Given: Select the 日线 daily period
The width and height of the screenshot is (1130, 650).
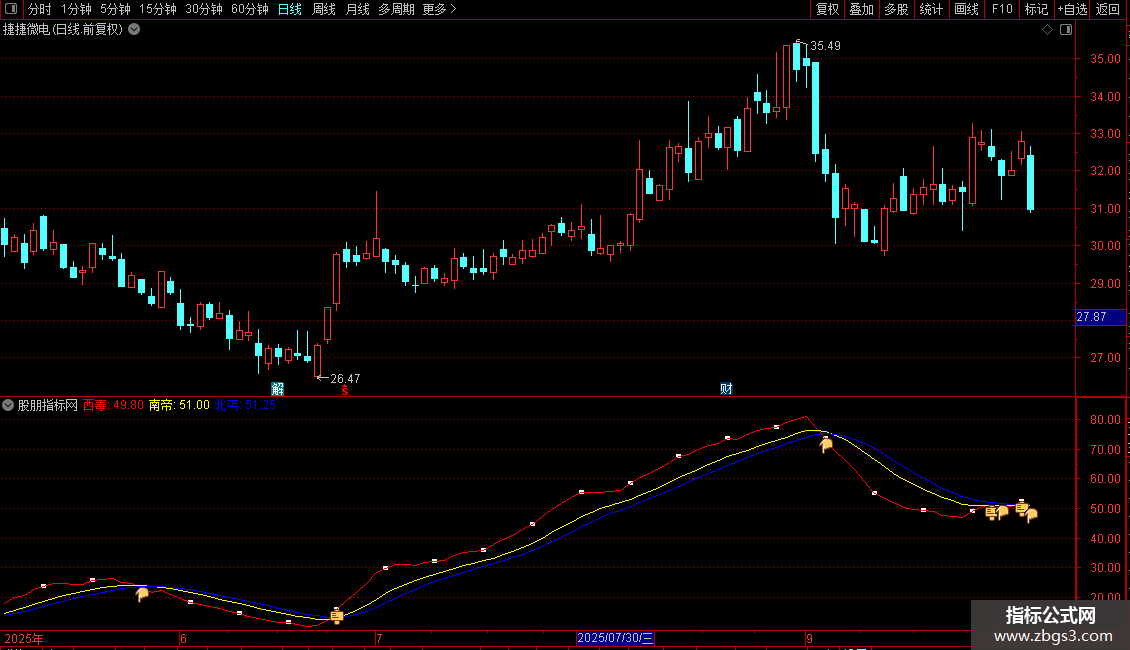Looking at the screenshot, I should tap(290, 9).
